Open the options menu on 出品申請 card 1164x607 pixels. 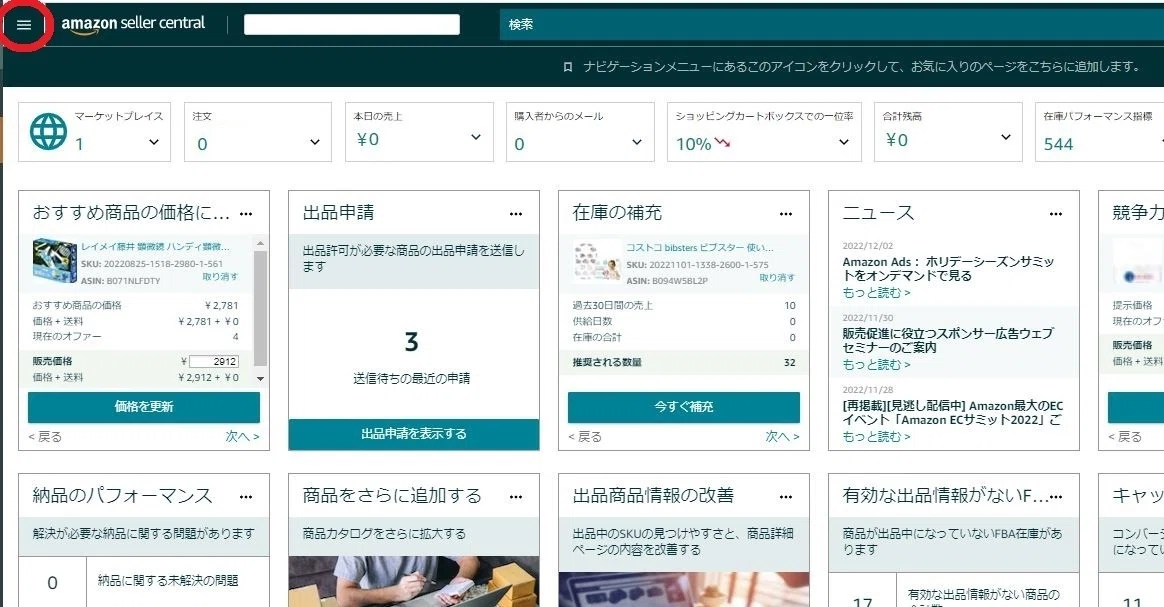tap(516, 214)
